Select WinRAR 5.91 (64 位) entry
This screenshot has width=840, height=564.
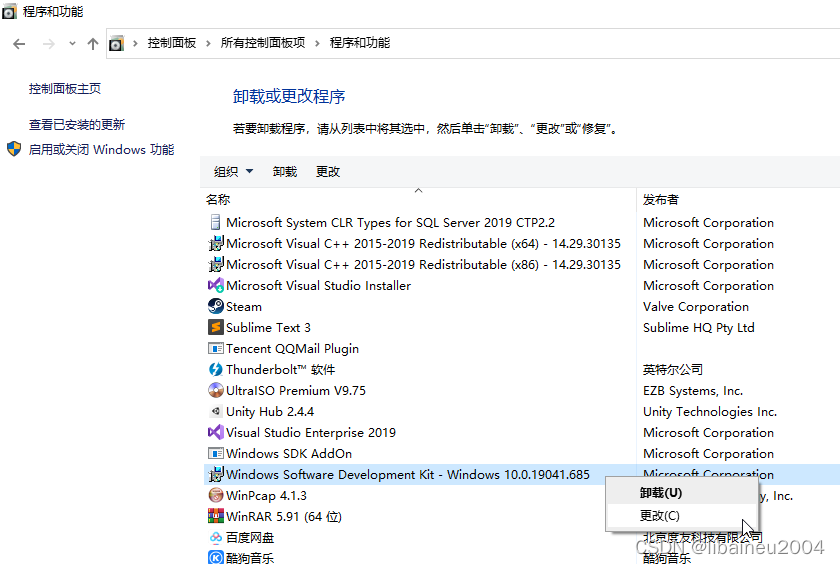[x=284, y=517]
